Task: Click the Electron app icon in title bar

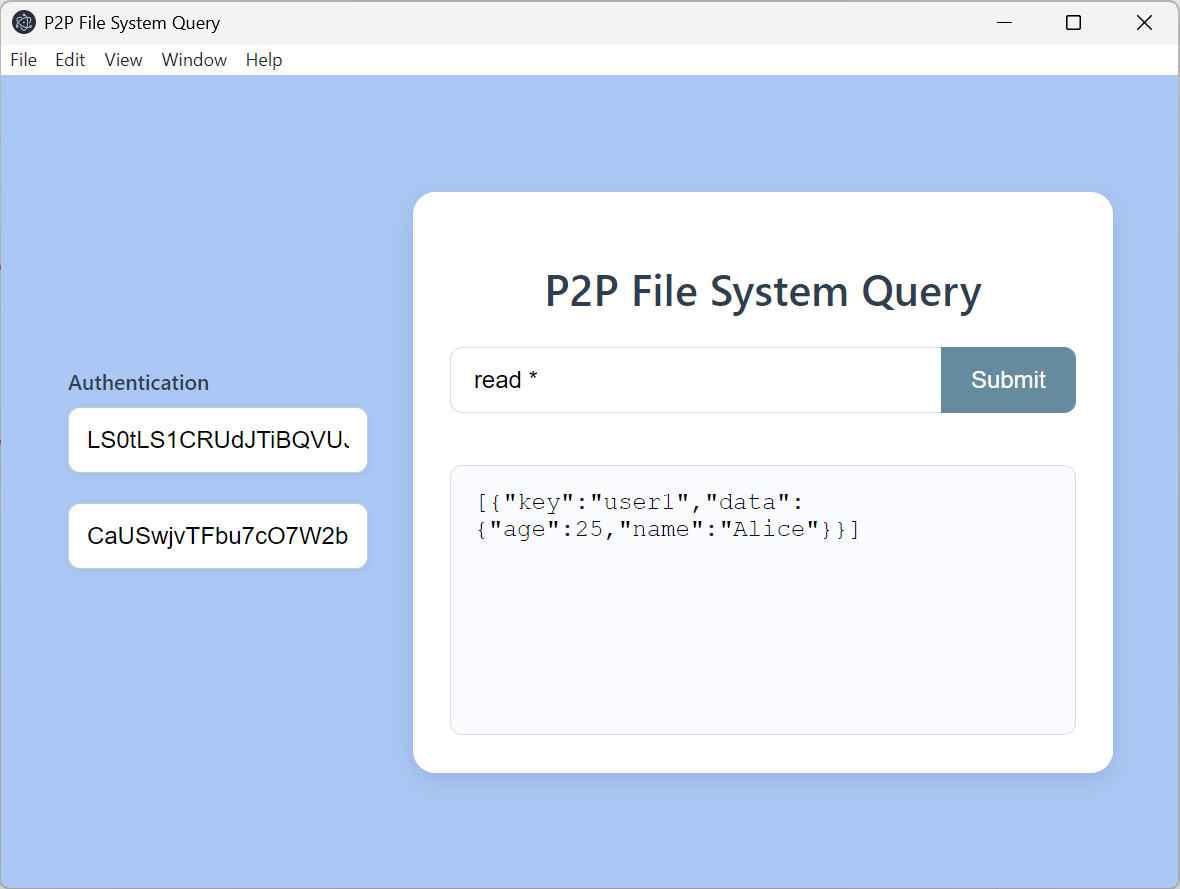Action: [23, 23]
